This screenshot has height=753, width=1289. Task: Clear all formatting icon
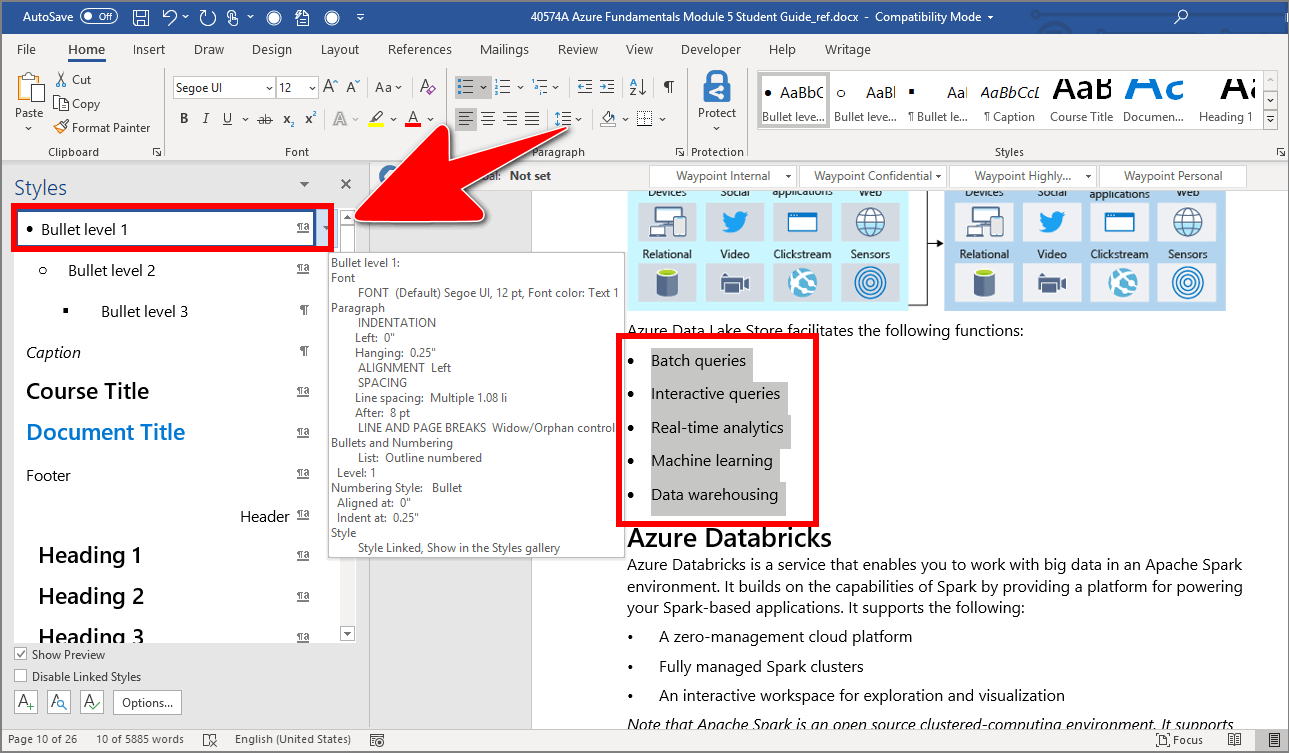pos(428,88)
